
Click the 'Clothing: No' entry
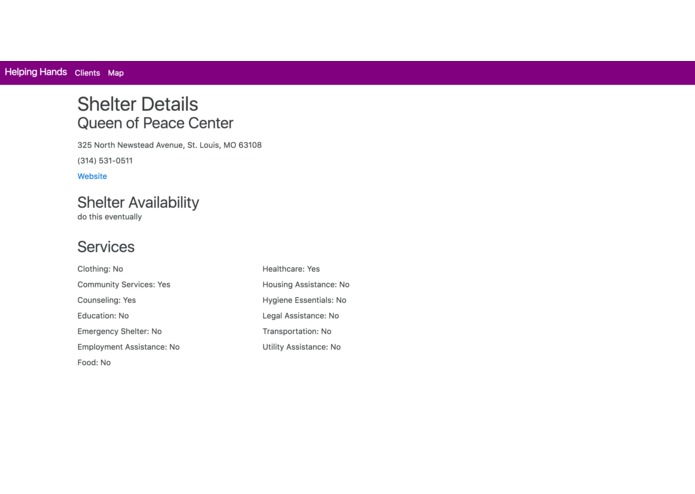click(x=100, y=269)
